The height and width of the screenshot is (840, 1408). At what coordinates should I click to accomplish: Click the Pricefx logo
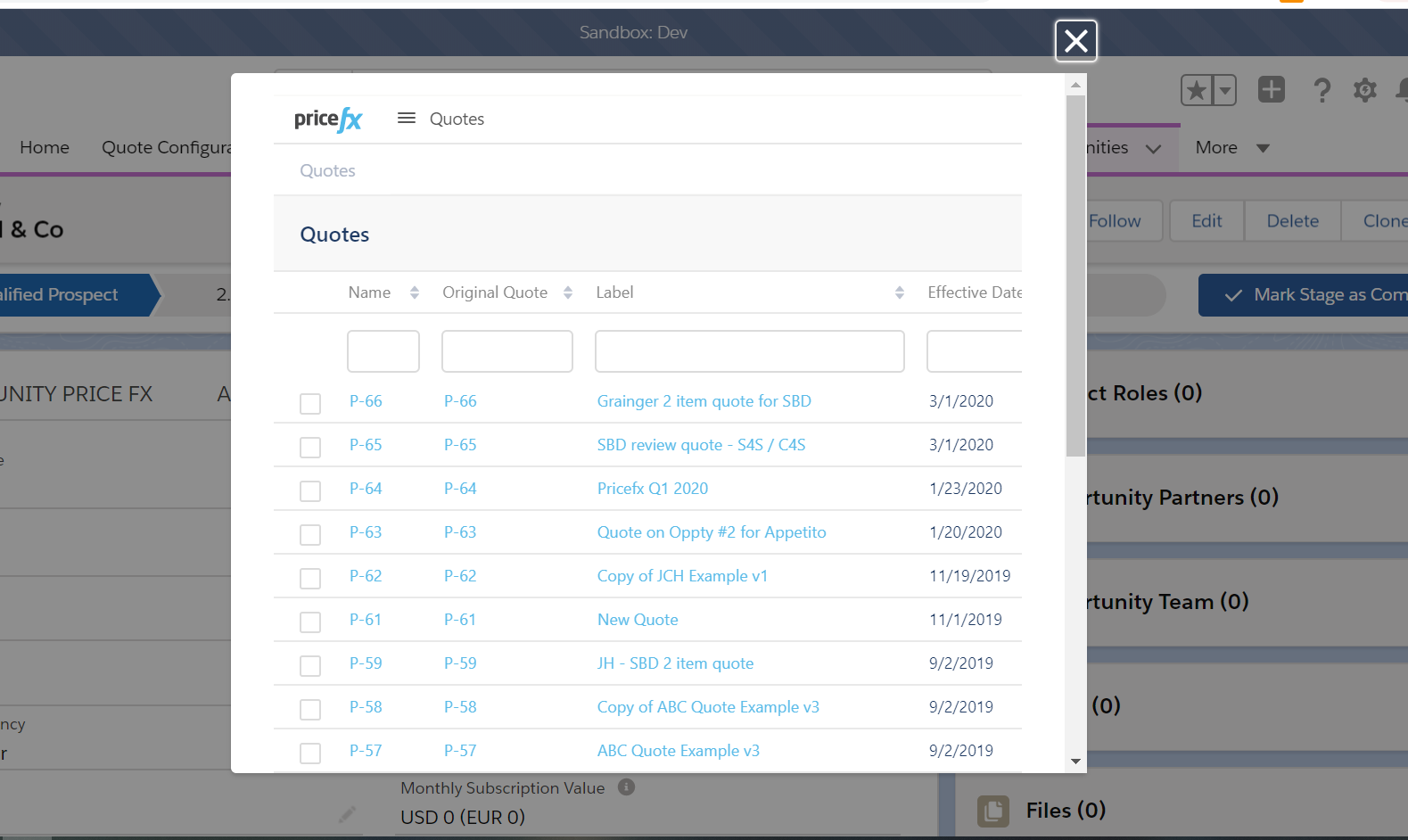328,119
